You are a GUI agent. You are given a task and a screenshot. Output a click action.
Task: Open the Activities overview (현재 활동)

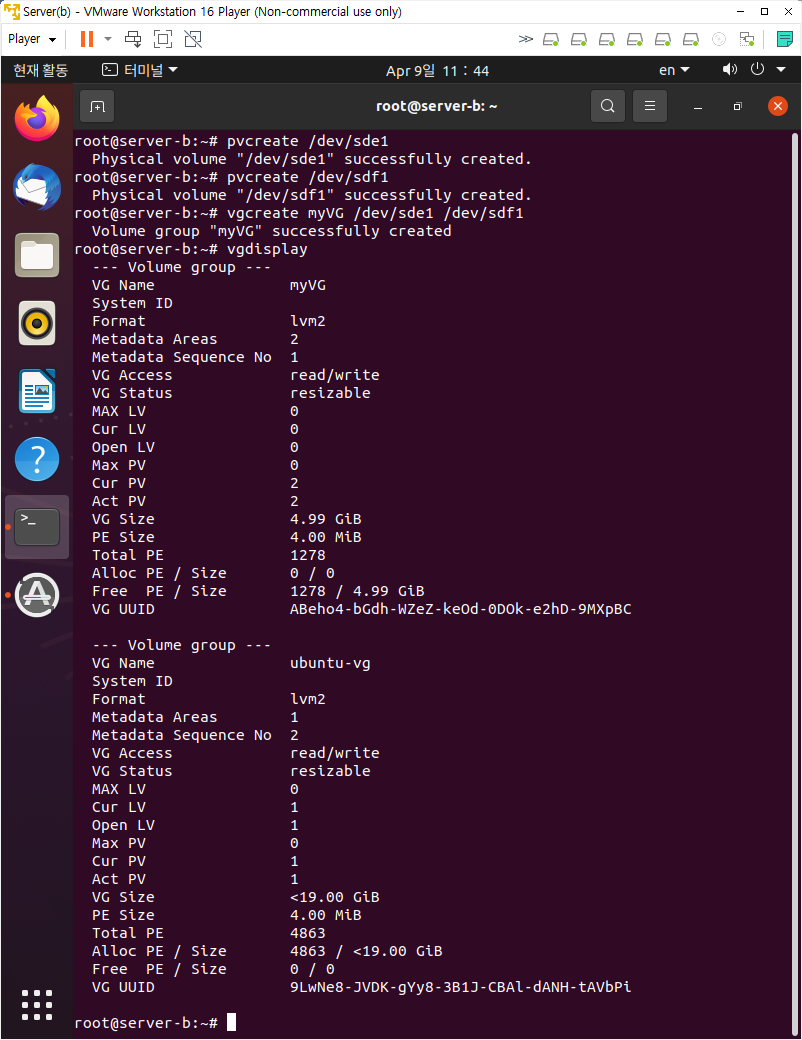[x=40, y=70]
